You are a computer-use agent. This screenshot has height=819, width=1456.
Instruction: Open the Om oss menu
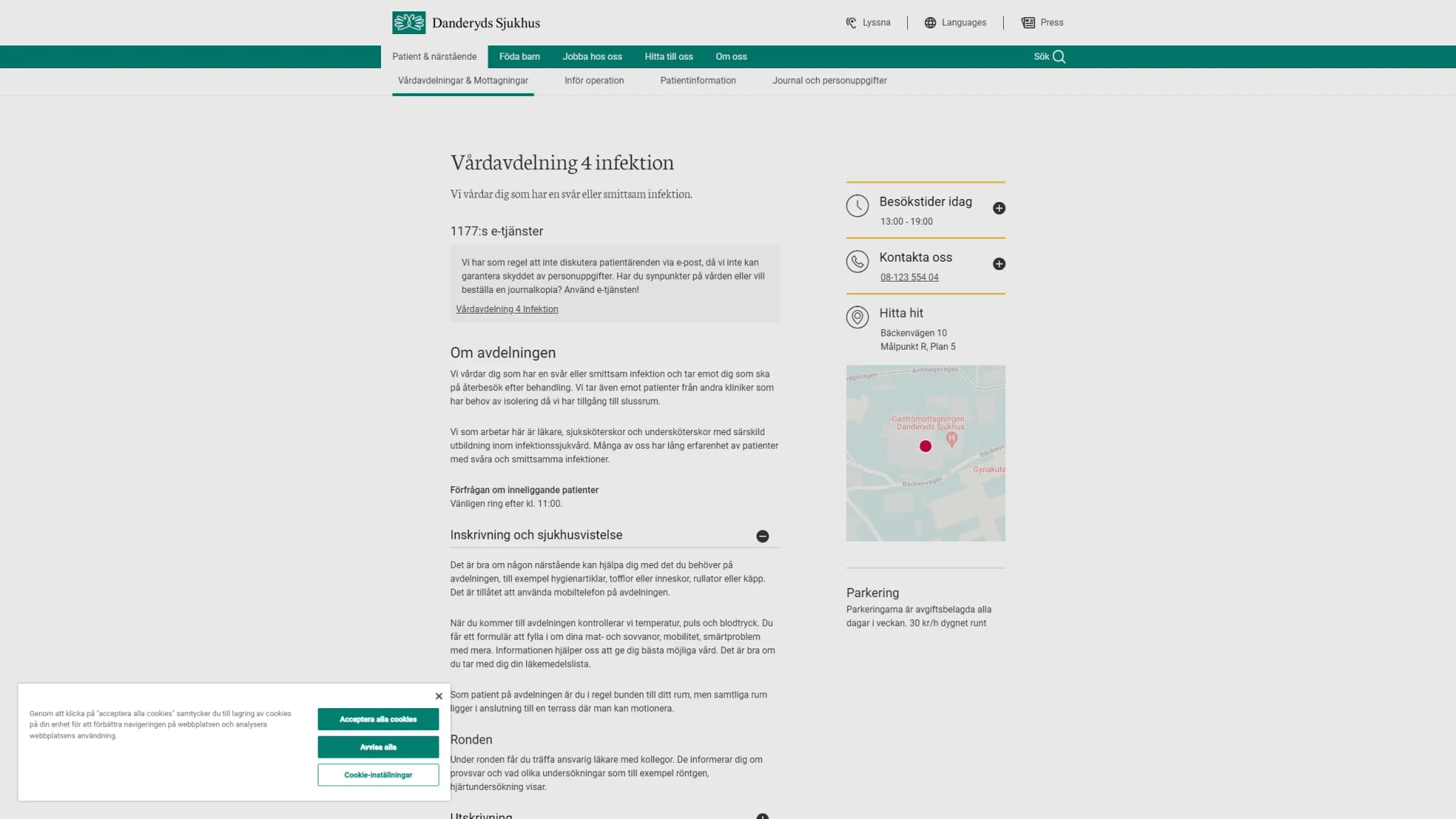coord(731,57)
